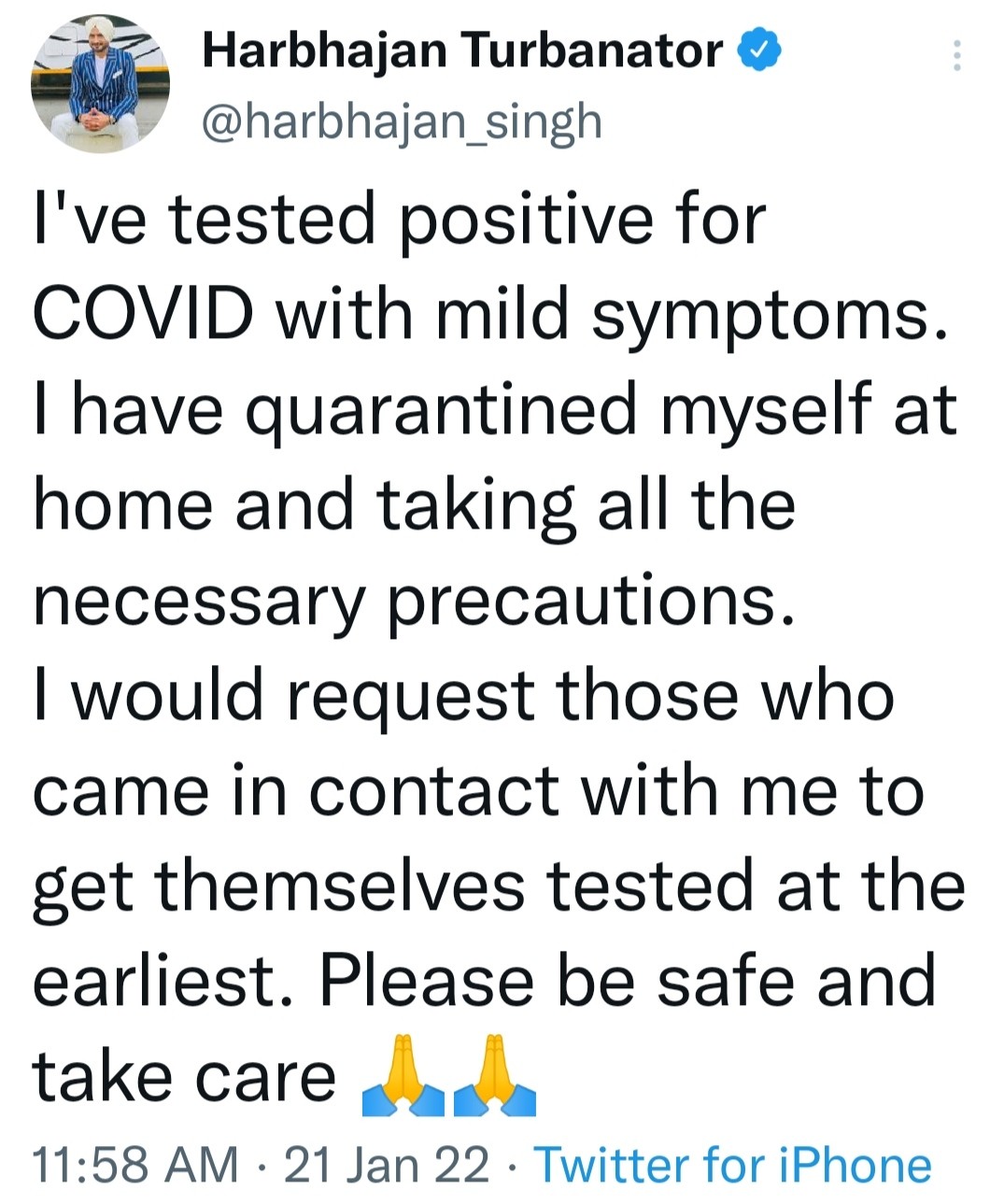The height and width of the screenshot is (1204, 990).
Task: Click the 21 Jan 22 date
Action: click(386, 1165)
